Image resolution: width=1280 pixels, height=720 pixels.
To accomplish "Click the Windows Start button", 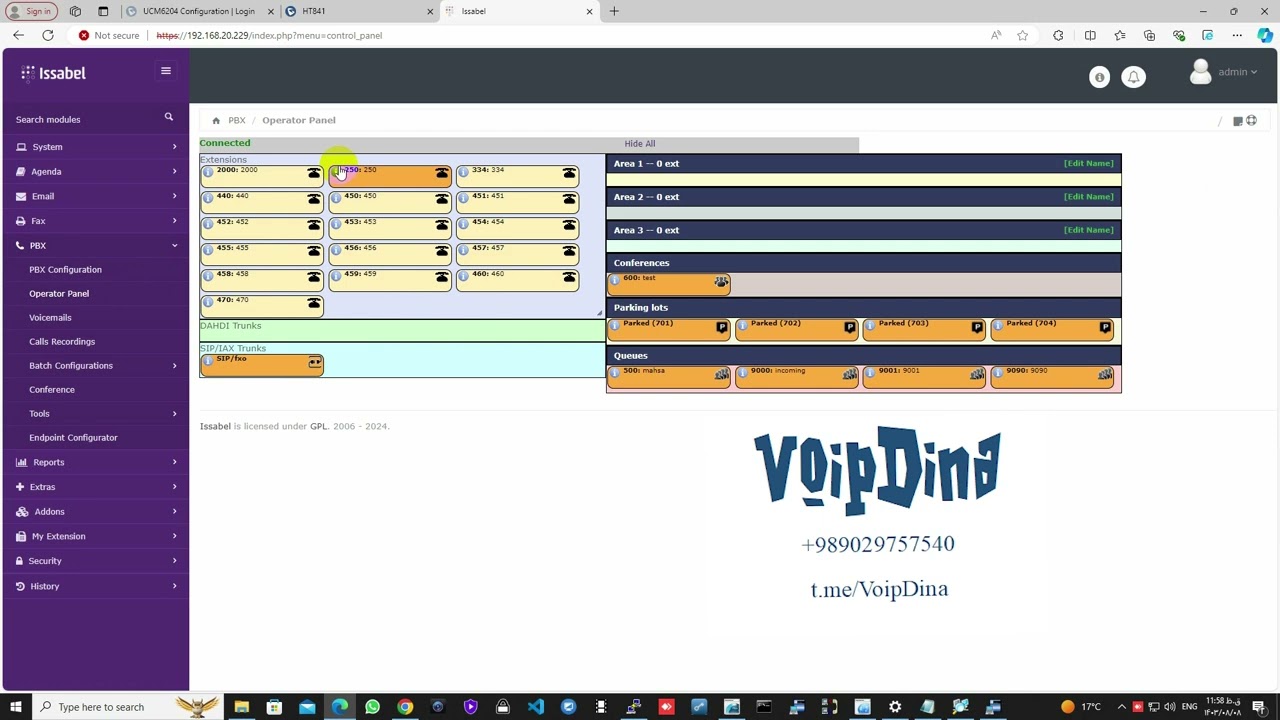I will tap(16, 707).
